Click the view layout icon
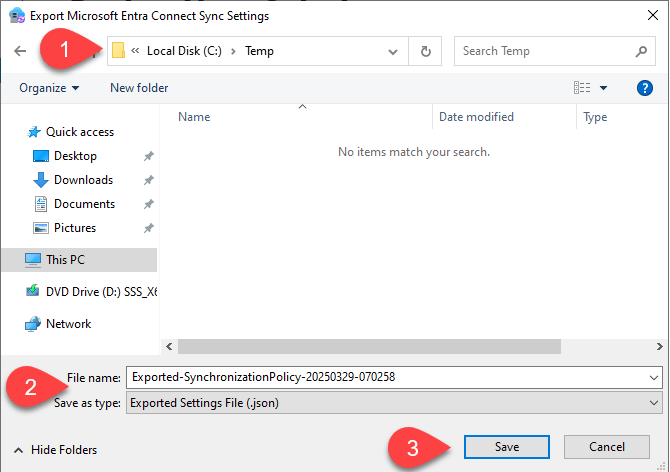Viewport: 670px width, 472px height. [582, 88]
